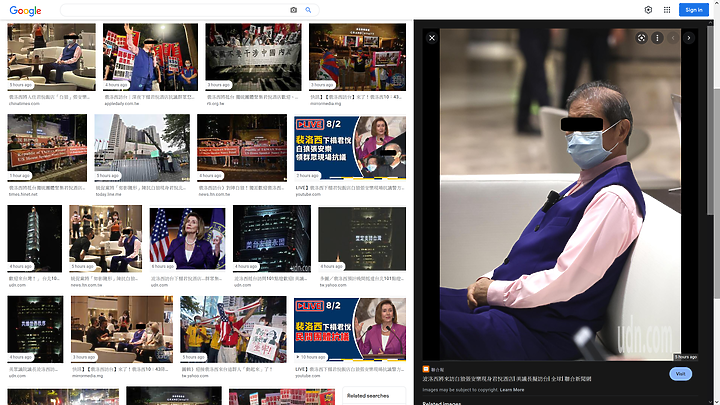Open the three-dot more options menu in preview
Screen dimensions: 720x405
point(657,38)
